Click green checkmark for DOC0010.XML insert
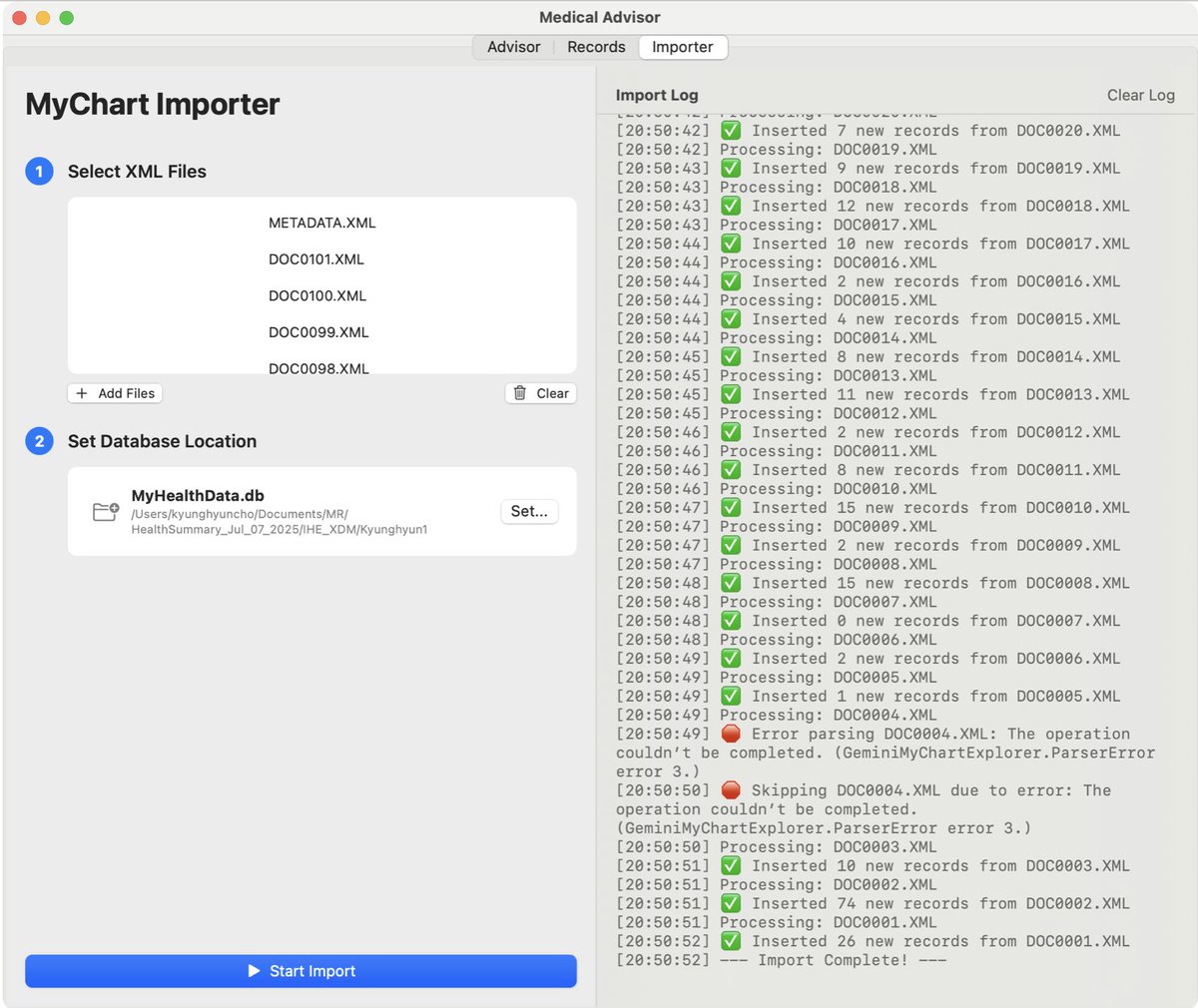1198x1008 pixels. point(731,508)
